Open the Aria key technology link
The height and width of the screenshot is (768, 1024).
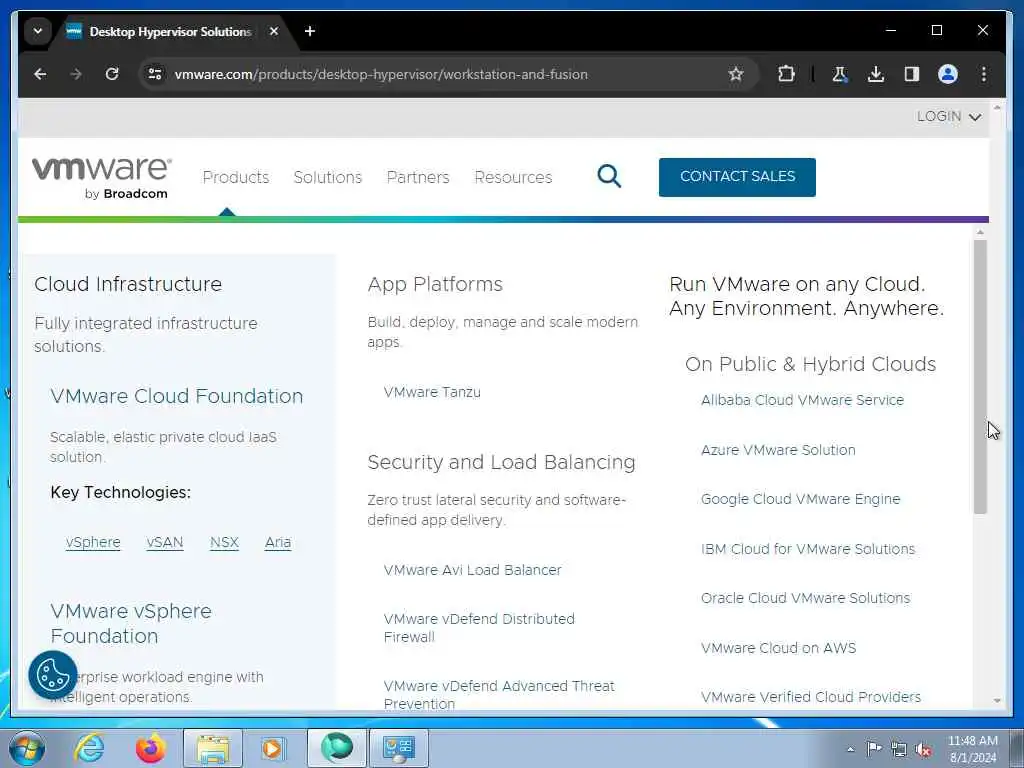[278, 542]
